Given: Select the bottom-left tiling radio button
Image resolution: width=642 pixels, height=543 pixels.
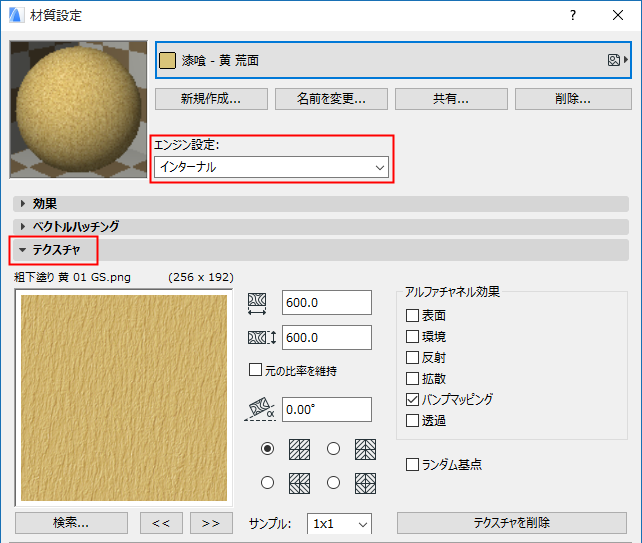Looking at the screenshot, I should point(267,483).
